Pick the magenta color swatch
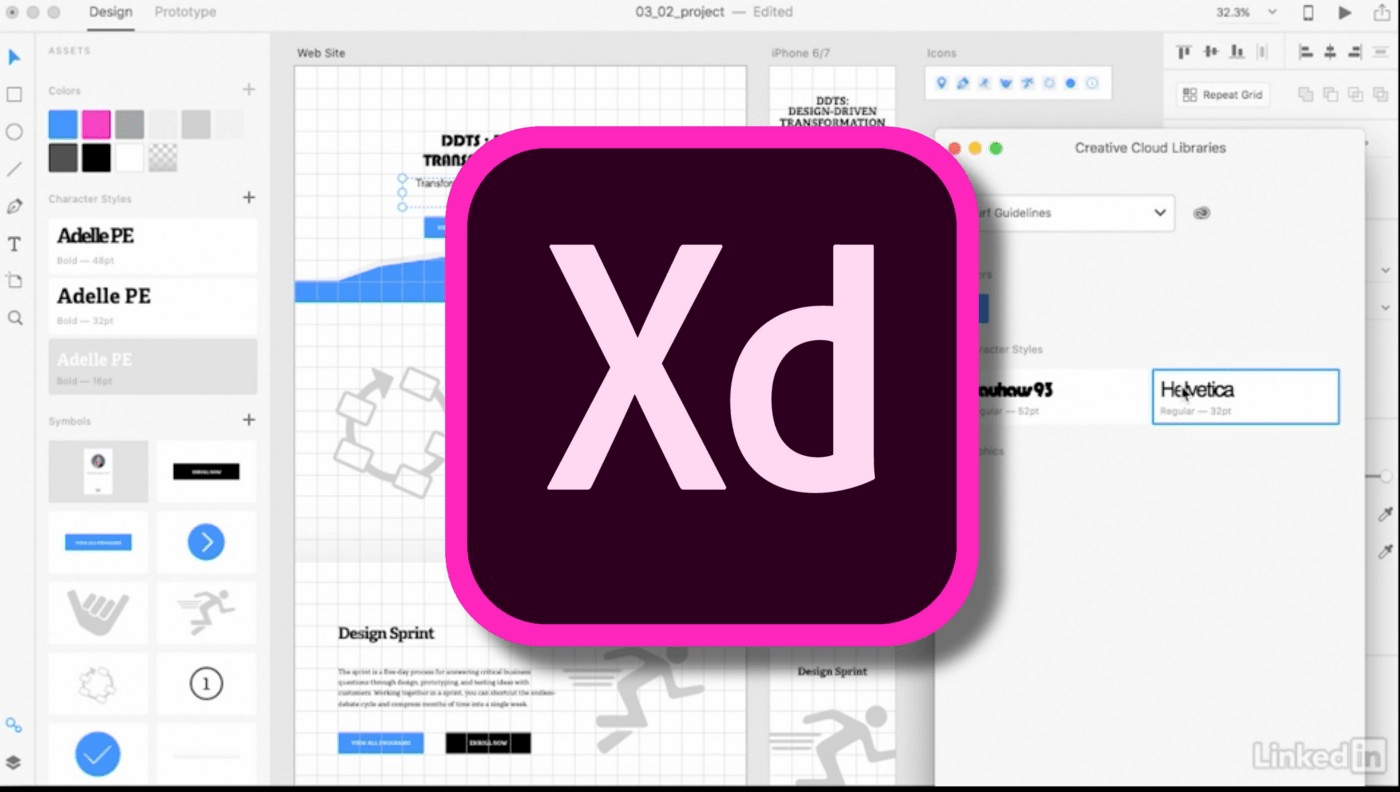 (x=96, y=124)
